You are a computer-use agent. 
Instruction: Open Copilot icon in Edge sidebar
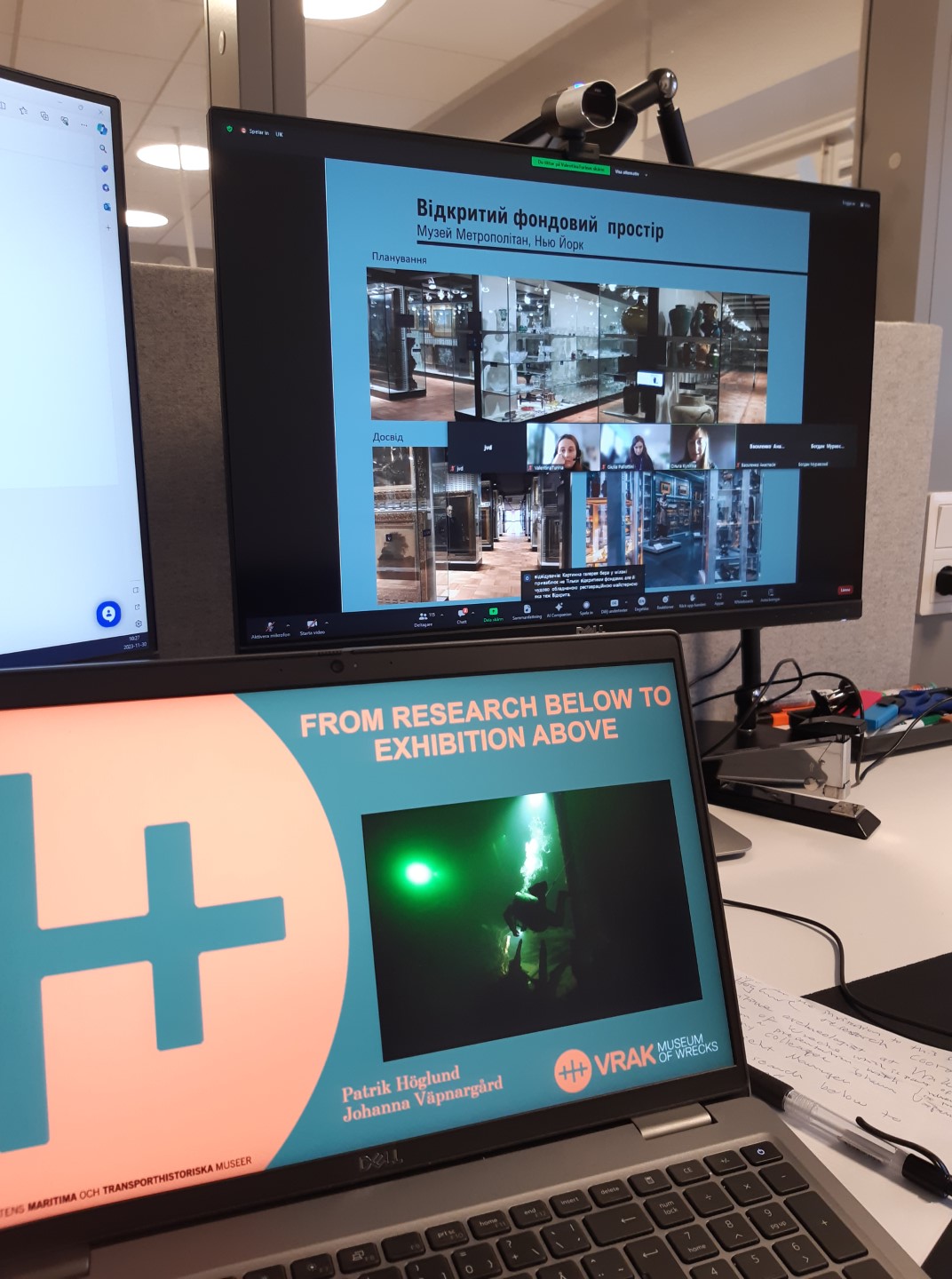102,129
